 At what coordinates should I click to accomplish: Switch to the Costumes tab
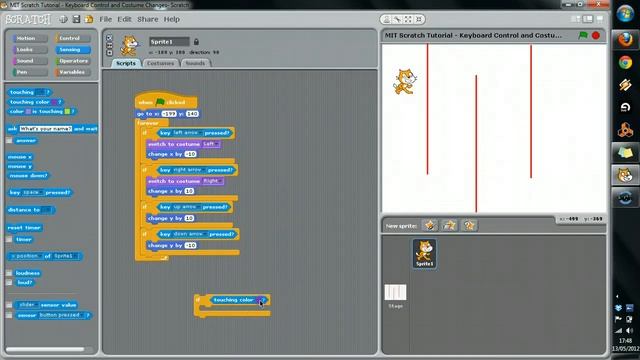pyautogui.click(x=160, y=63)
